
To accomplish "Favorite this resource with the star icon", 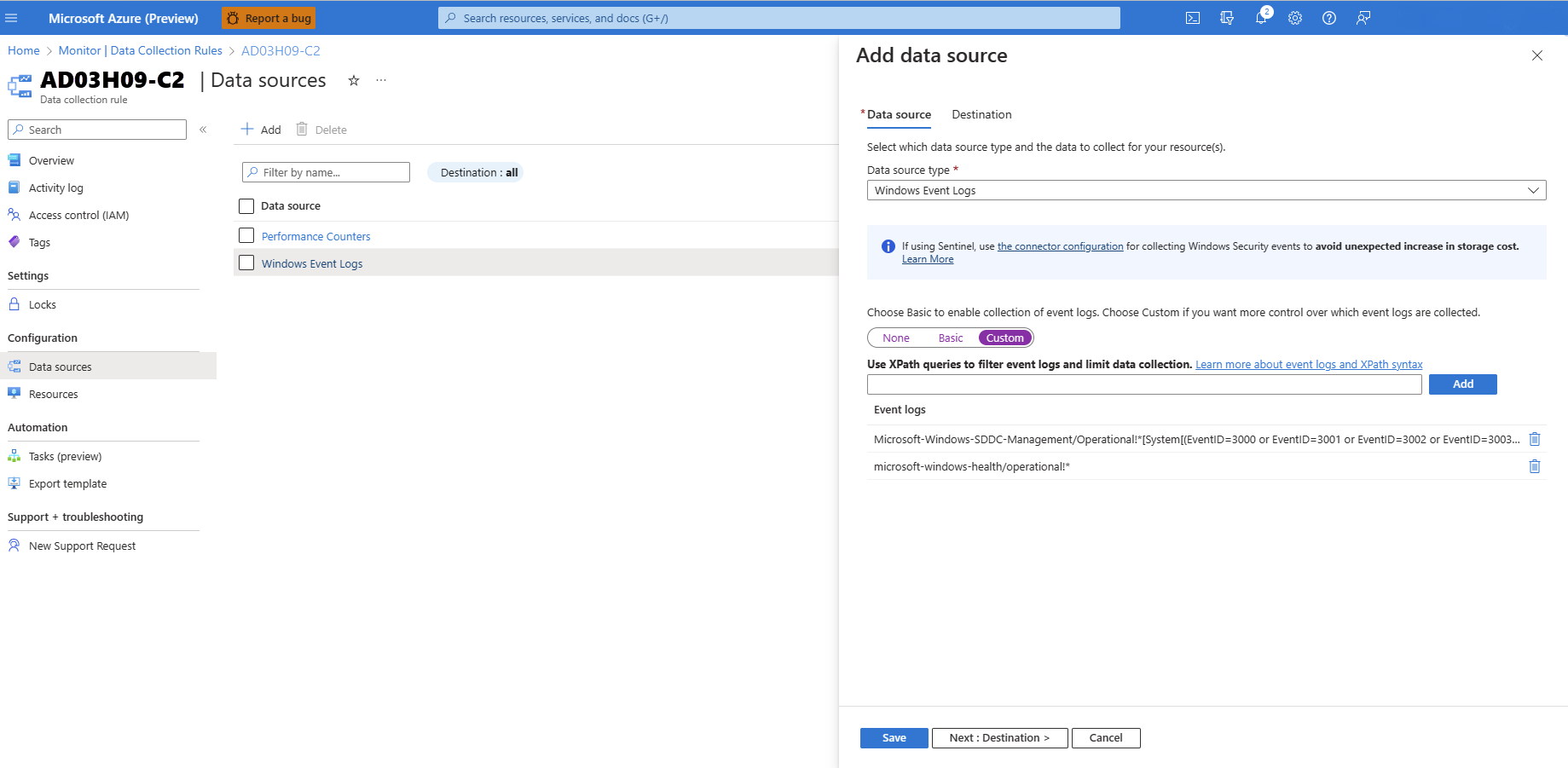I will 354,81.
